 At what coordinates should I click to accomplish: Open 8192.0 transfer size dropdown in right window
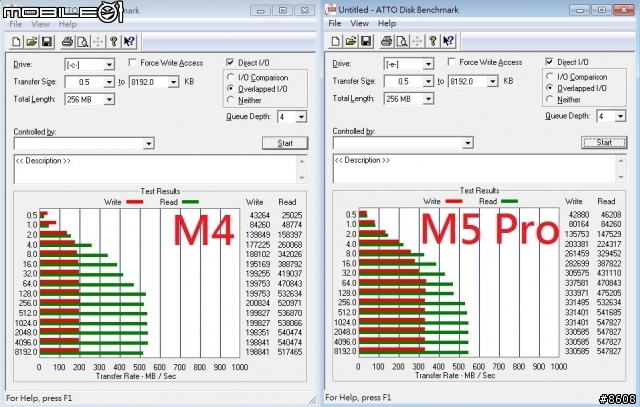(493, 82)
